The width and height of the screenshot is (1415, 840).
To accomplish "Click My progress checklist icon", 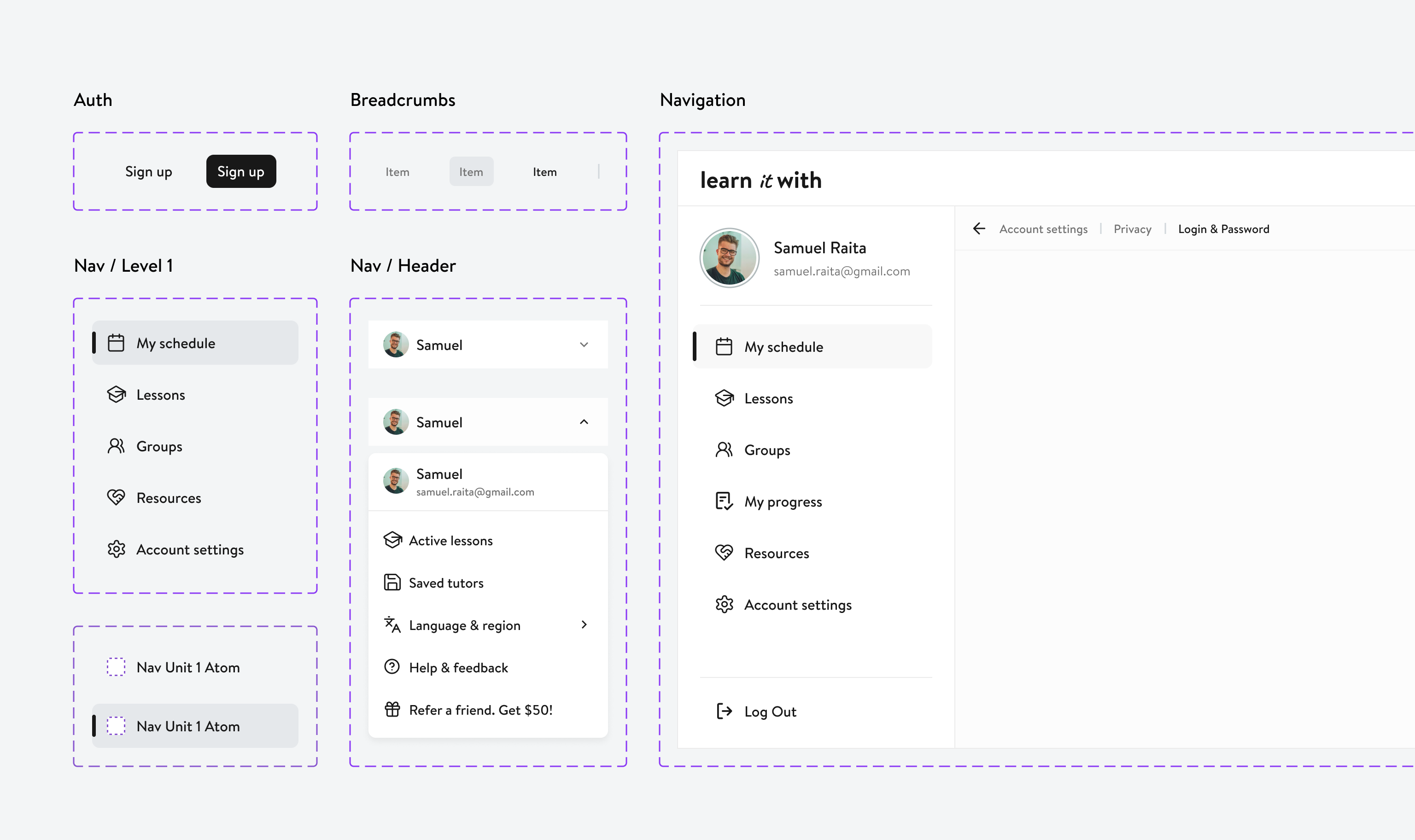I will click(x=724, y=502).
